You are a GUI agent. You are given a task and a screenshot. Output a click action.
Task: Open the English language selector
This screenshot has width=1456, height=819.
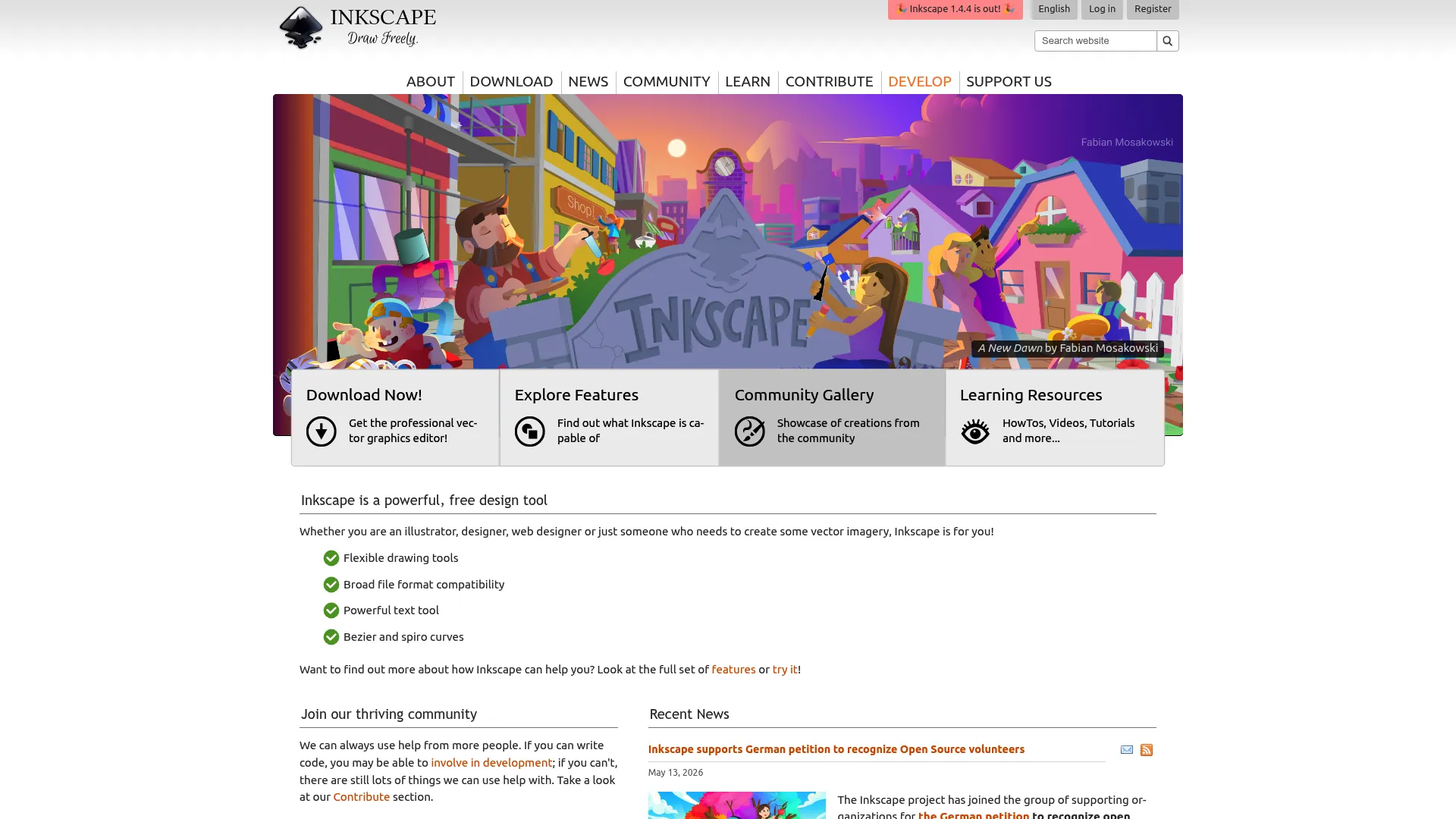(1053, 9)
